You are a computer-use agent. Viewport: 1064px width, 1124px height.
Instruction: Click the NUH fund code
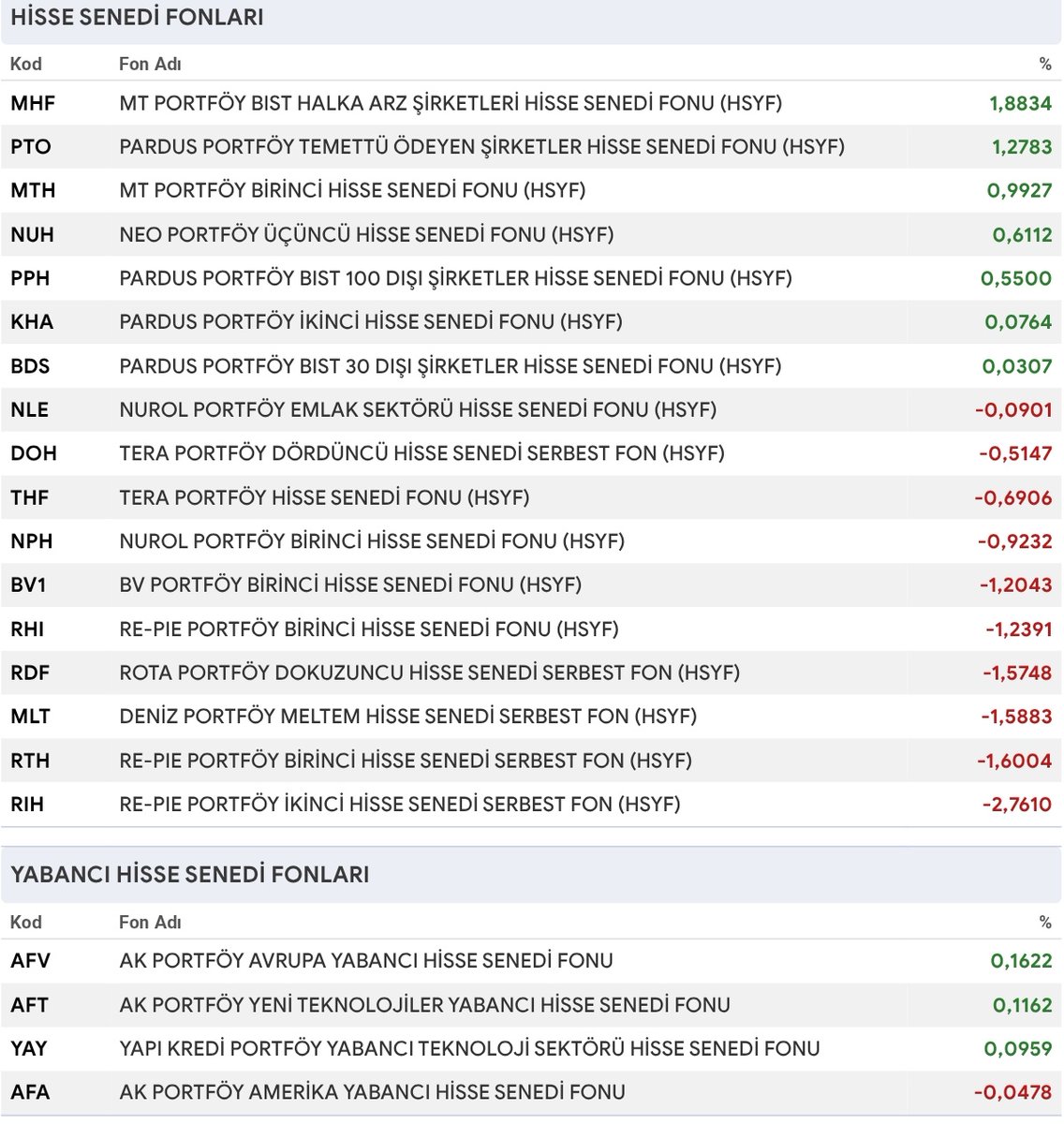pyautogui.click(x=32, y=235)
